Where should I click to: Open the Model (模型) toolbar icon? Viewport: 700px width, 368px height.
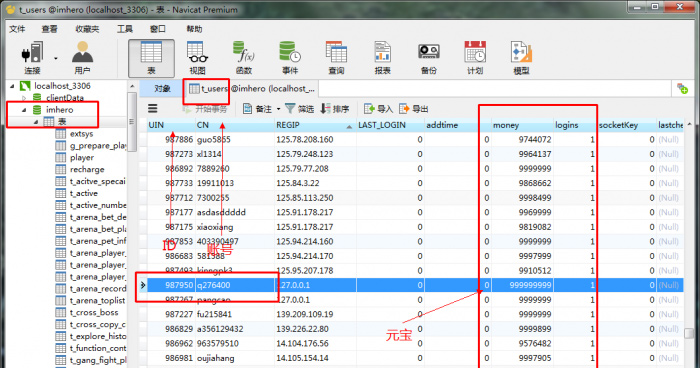pyautogui.click(x=521, y=57)
